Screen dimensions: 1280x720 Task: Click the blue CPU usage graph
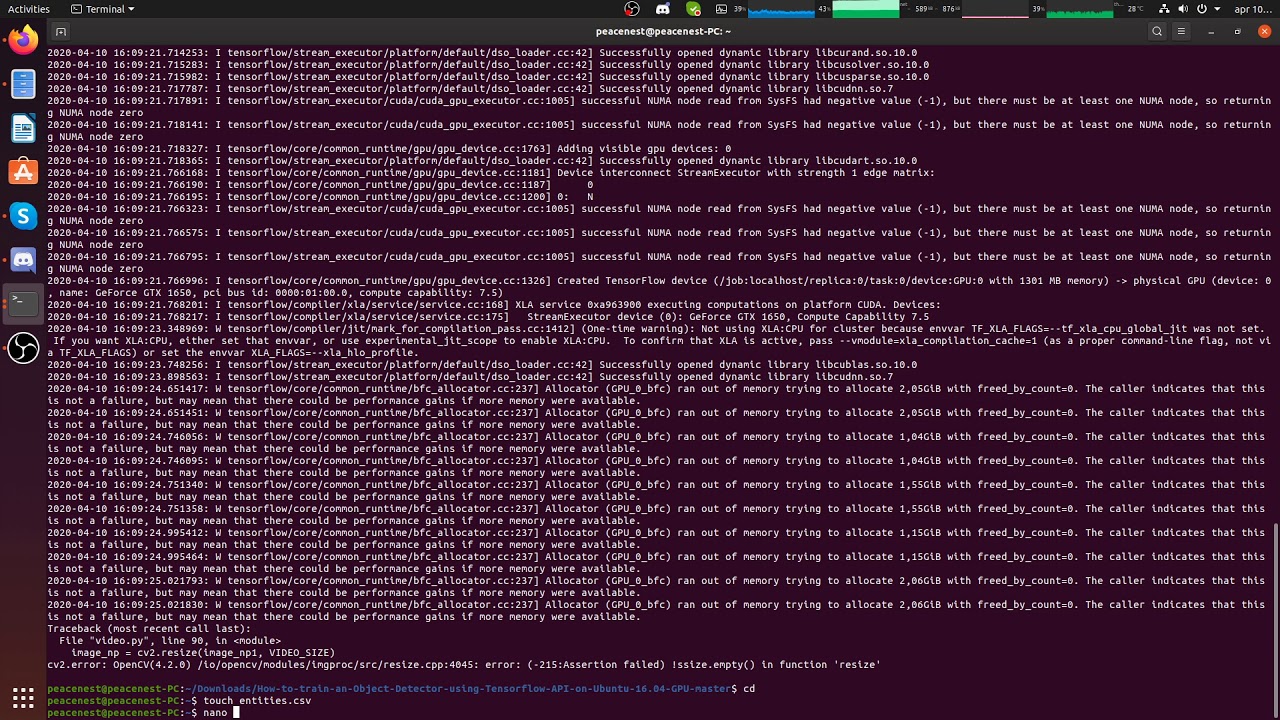click(782, 9)
